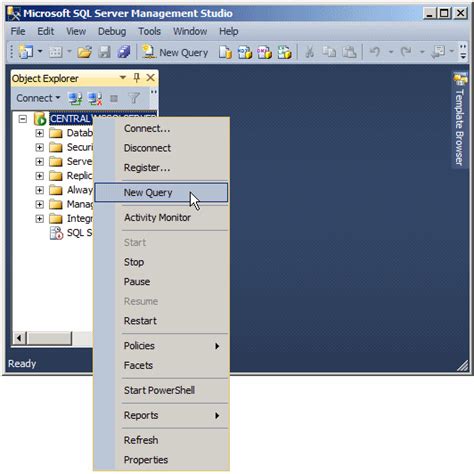The height and width of the screenshot is (474, 474).
Task: Click the Filter funnel icon
Action: coord(134,98)
